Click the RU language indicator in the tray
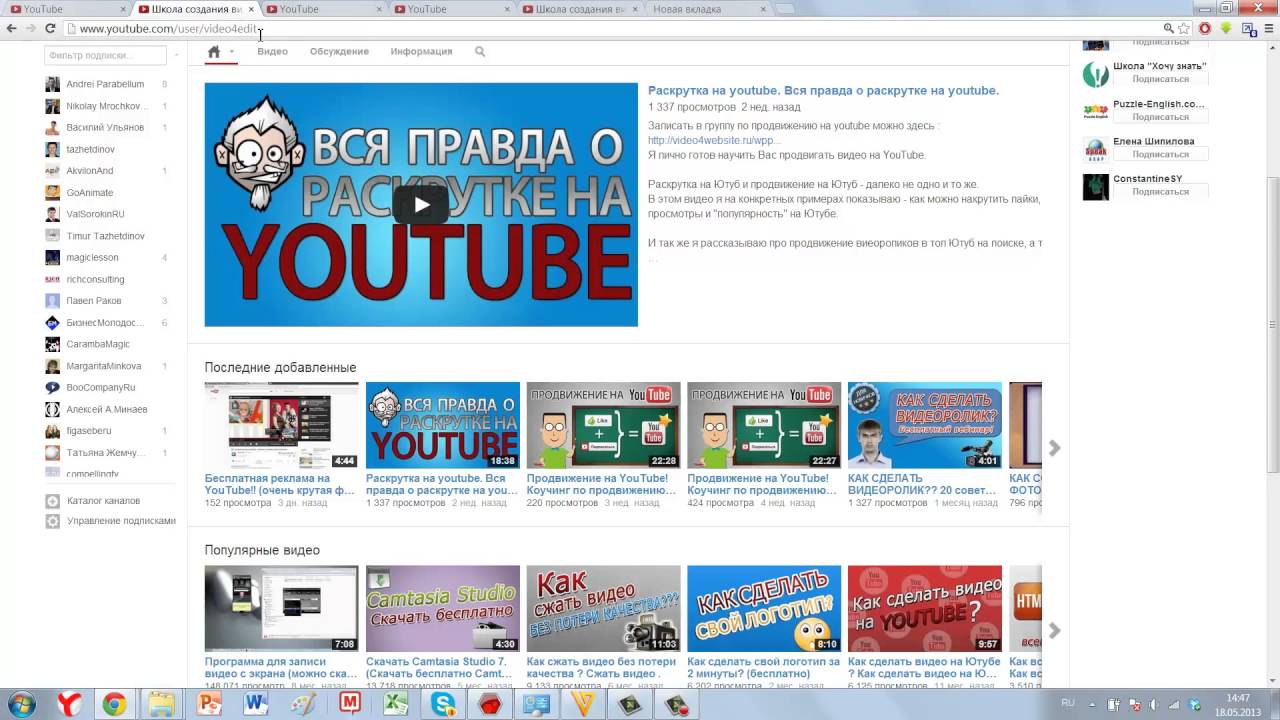This screenshot has width=1280, height=720. [x=1067, y=703]
